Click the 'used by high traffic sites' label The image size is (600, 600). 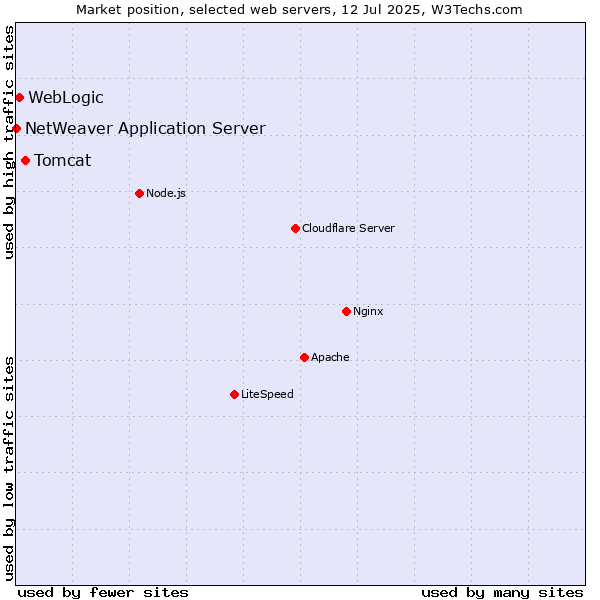[x=9, y=142]
